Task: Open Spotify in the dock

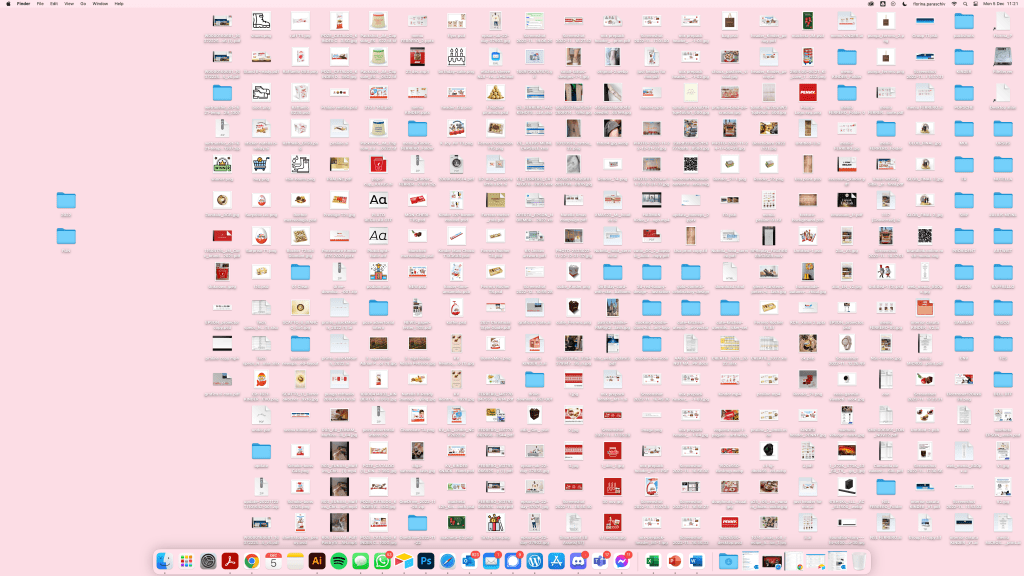Action: coord(339,562)
